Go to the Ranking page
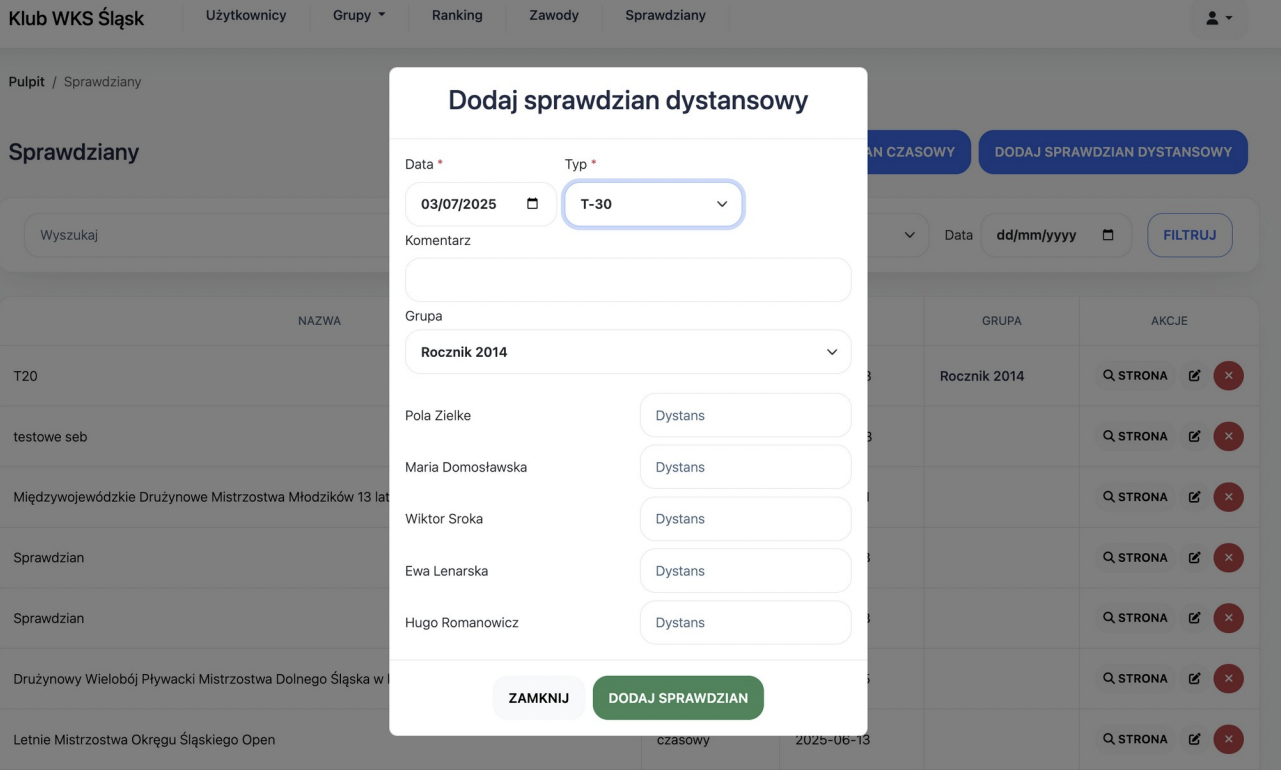 pyautogui.click(x=457, y=16)
